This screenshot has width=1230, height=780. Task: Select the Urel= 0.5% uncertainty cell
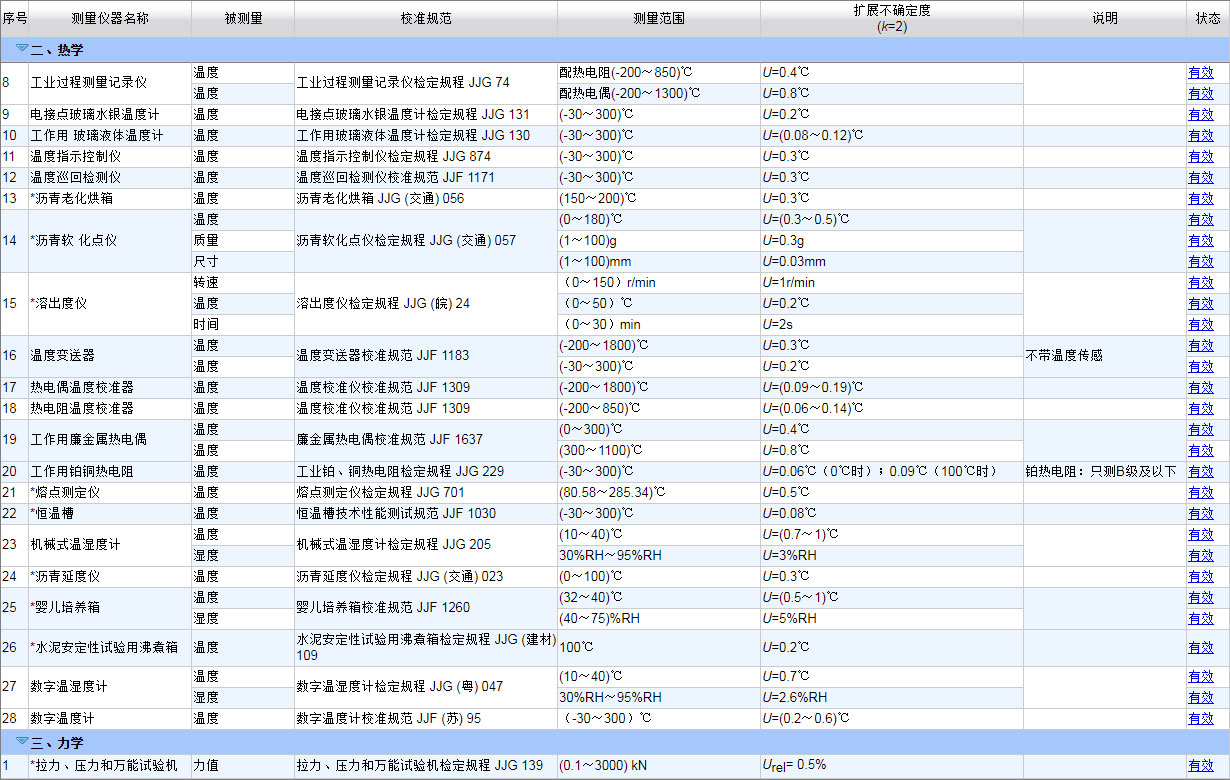click(x=892, y=765)
